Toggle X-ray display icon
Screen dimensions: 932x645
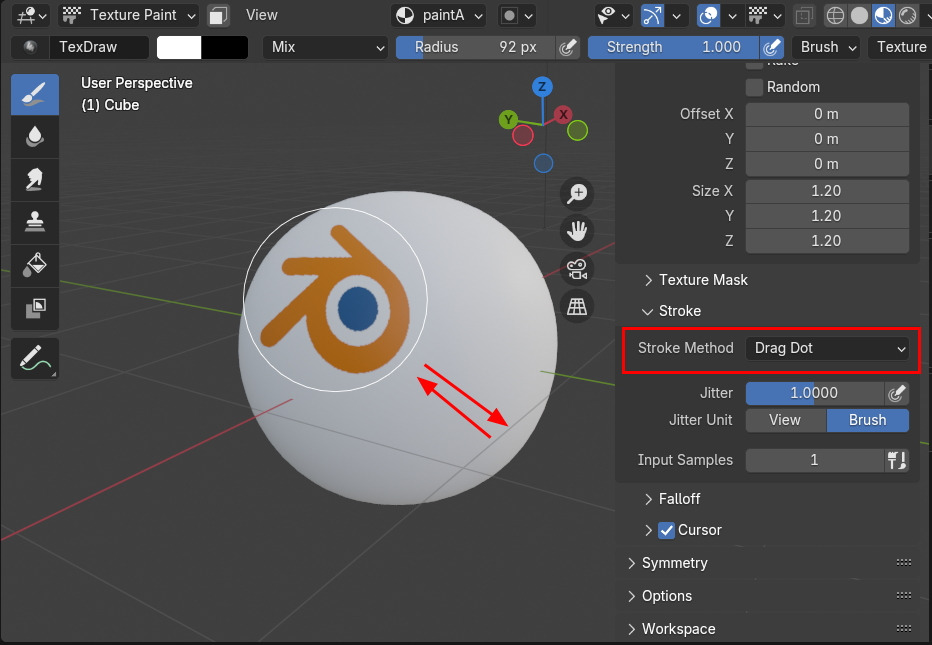tap(804, 15)
